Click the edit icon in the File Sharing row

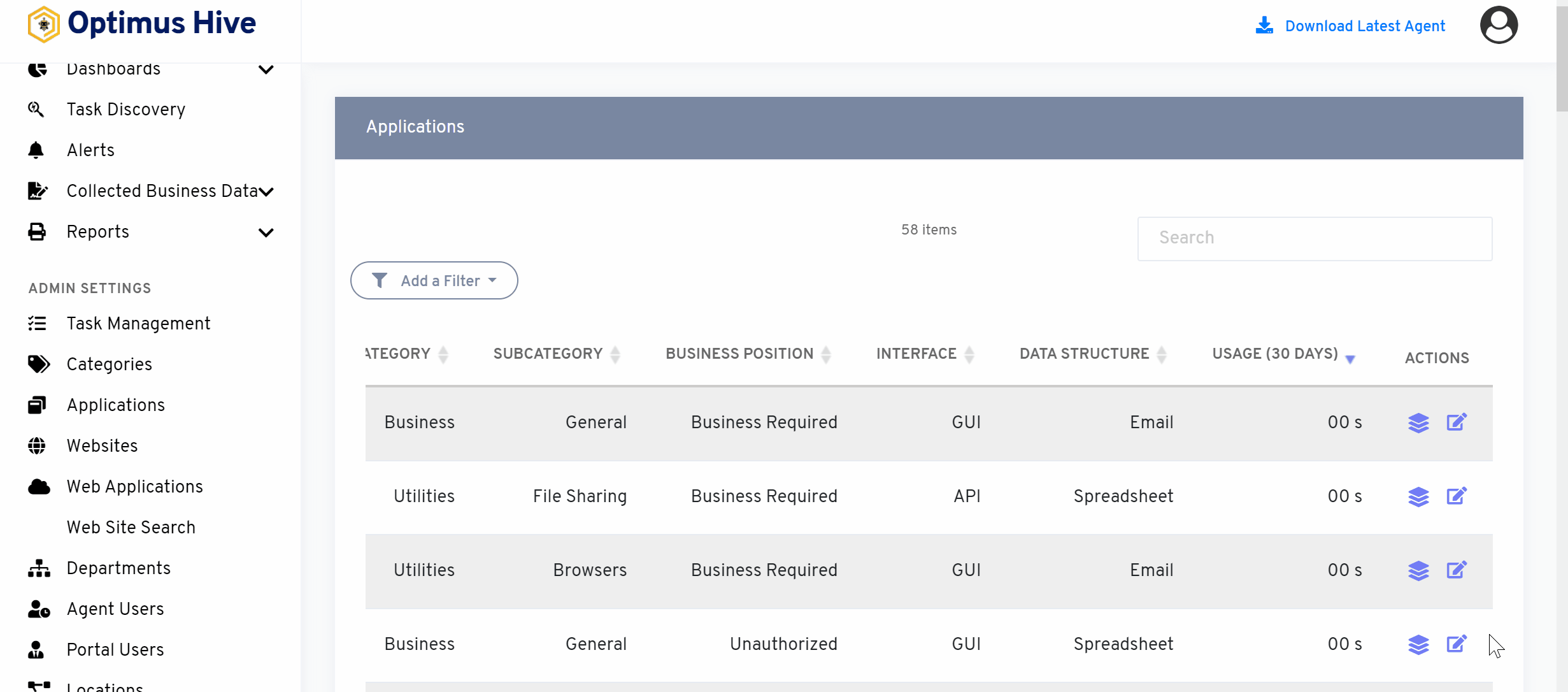1456,496
